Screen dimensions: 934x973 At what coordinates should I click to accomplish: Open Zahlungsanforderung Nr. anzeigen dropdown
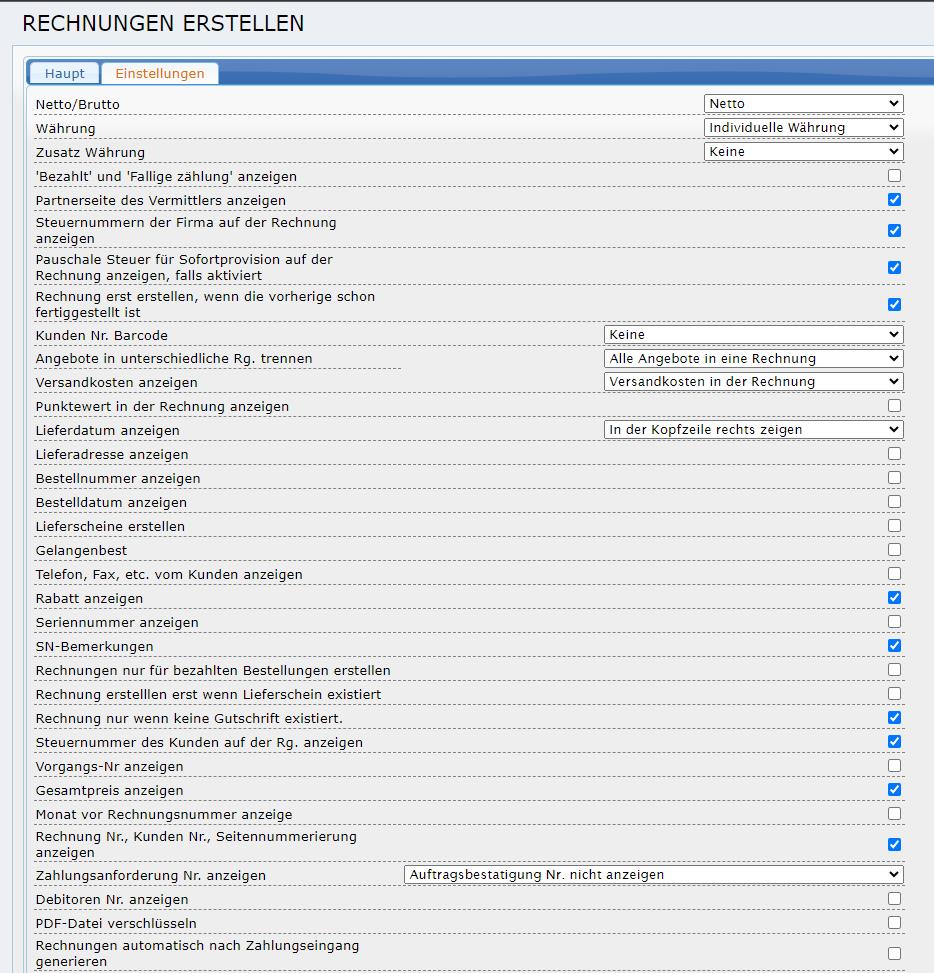pyautogui.click(x=653, y=875)
